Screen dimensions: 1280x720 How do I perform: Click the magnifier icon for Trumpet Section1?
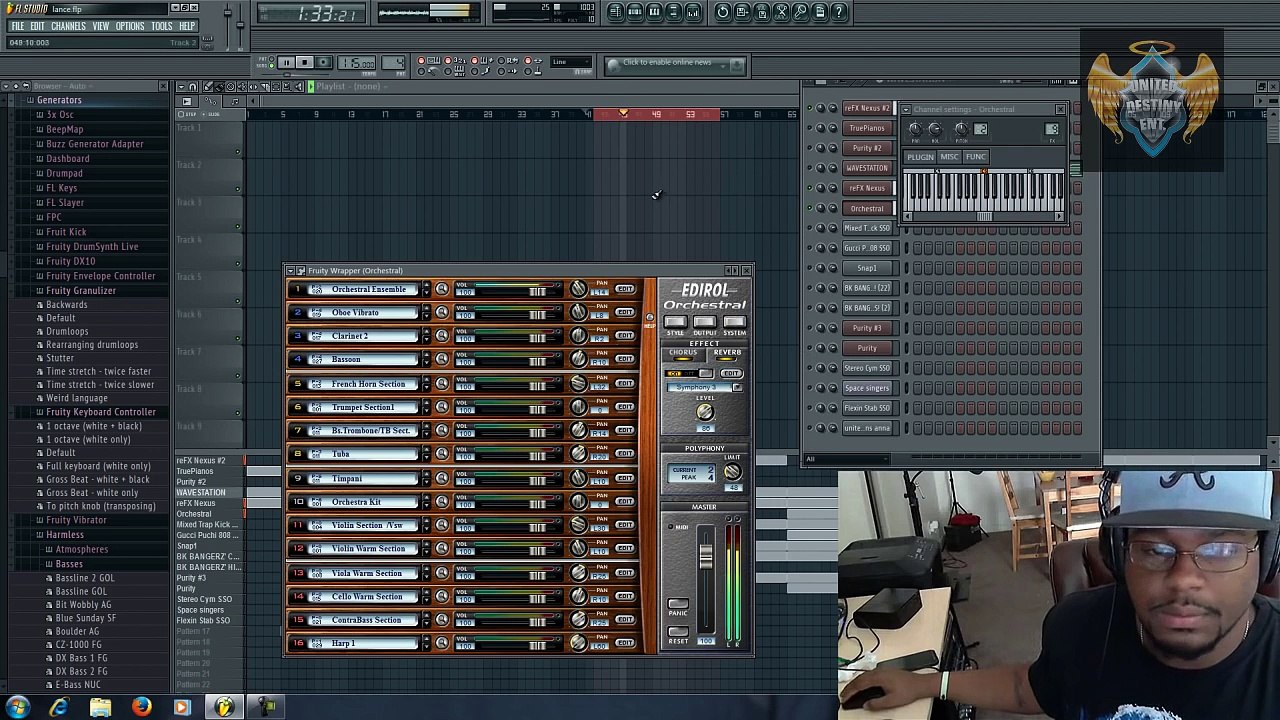(442, 407)
